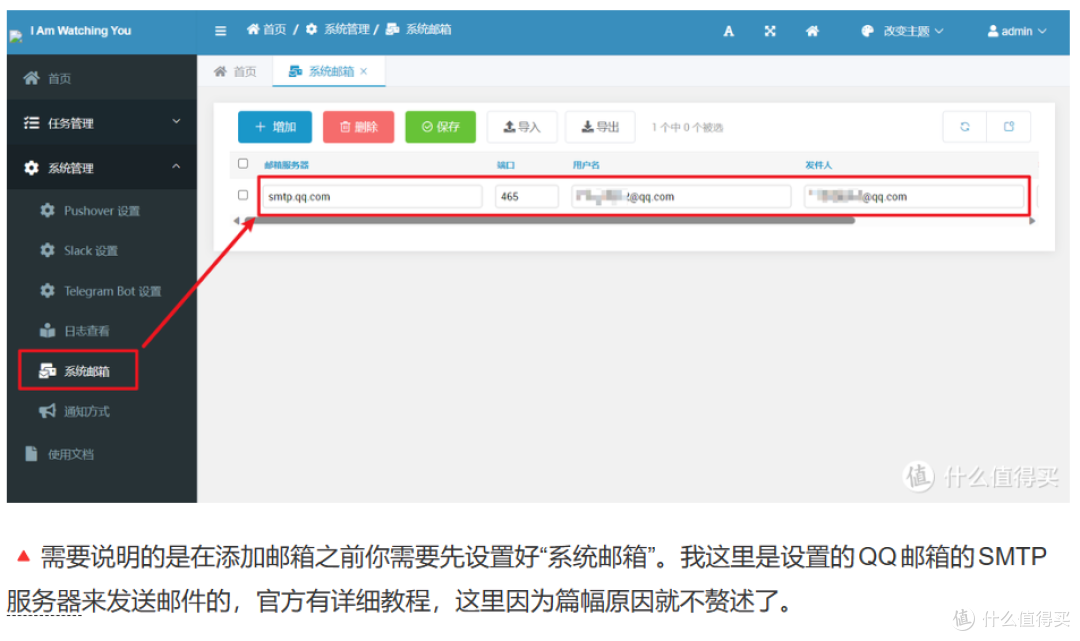
Task: Open the admin user dropdown
Action: (x=1016, y=30)
